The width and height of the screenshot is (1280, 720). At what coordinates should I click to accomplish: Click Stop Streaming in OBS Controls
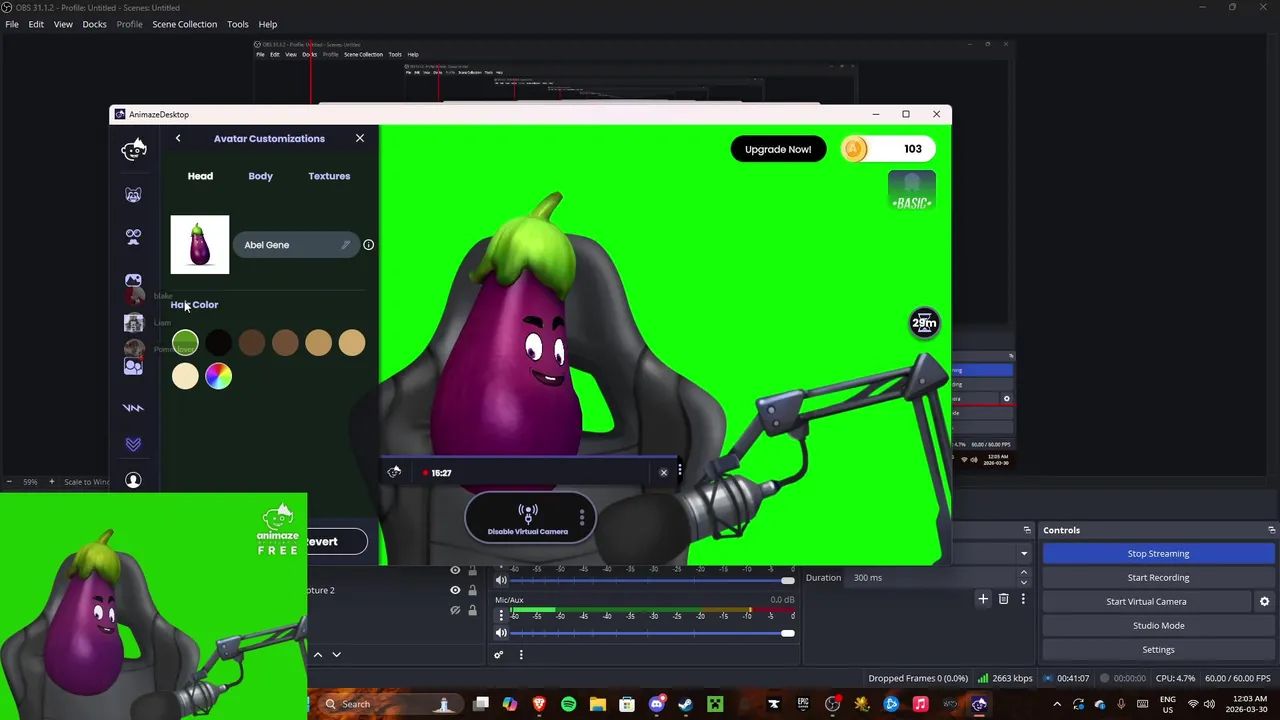1158,554
